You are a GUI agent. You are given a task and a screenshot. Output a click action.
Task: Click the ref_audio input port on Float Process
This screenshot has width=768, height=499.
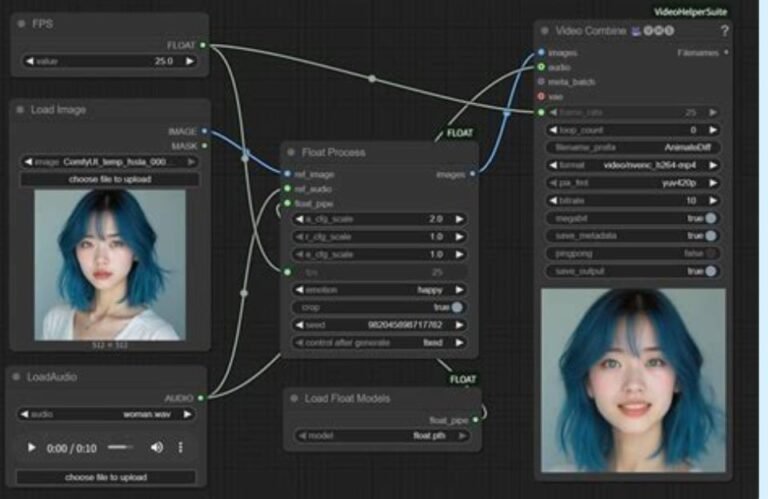[x=288, y=189]
